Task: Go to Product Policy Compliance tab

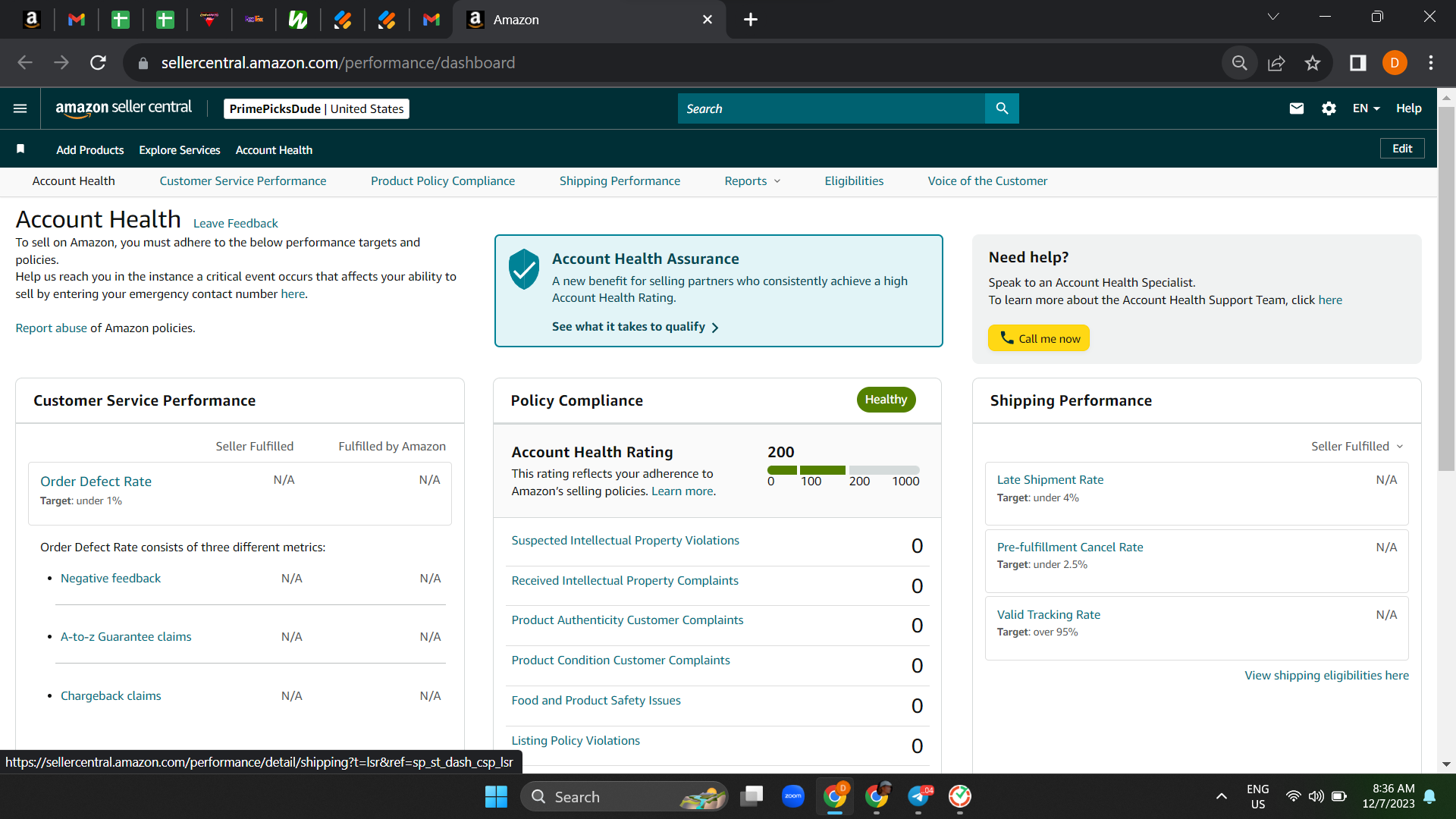Action: tap(443, 181)
